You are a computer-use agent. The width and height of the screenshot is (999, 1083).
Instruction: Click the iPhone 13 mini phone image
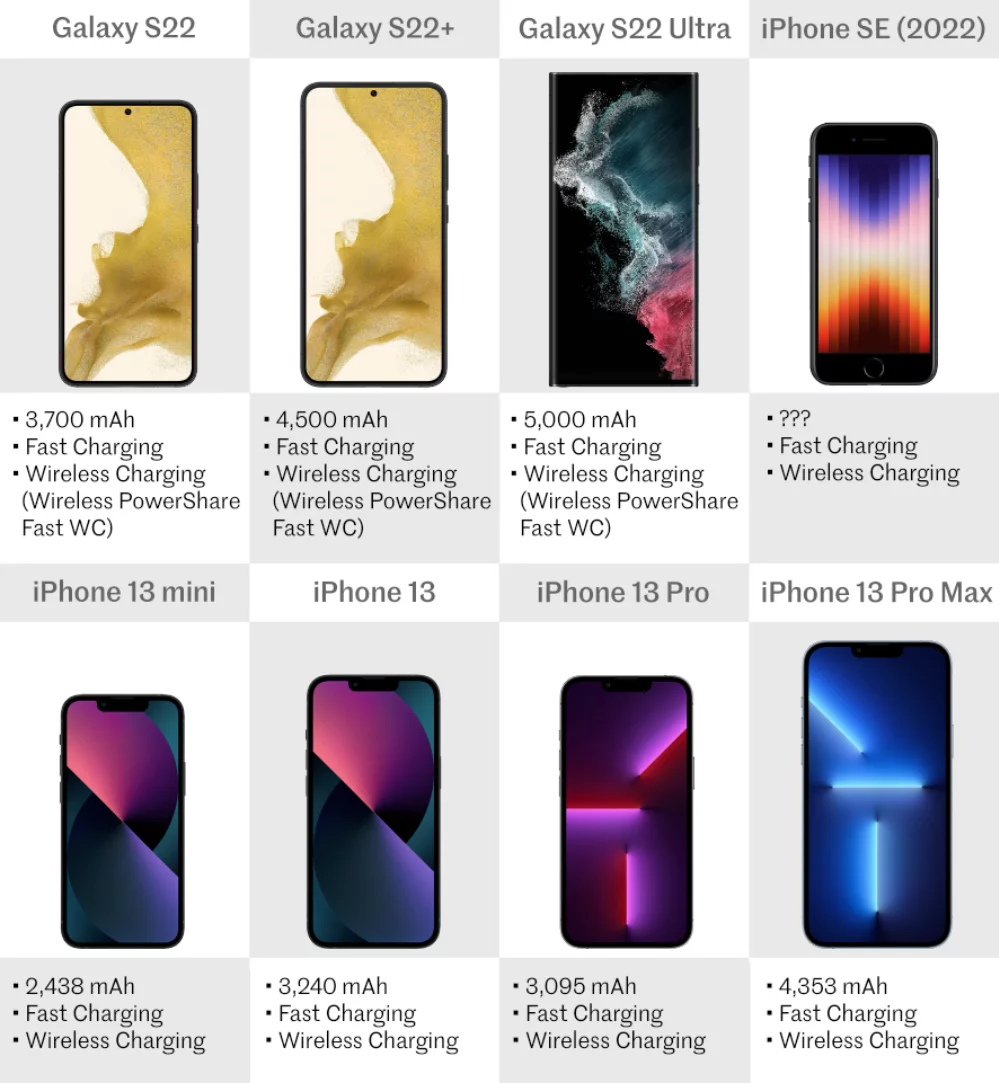[x=122, y=821]
